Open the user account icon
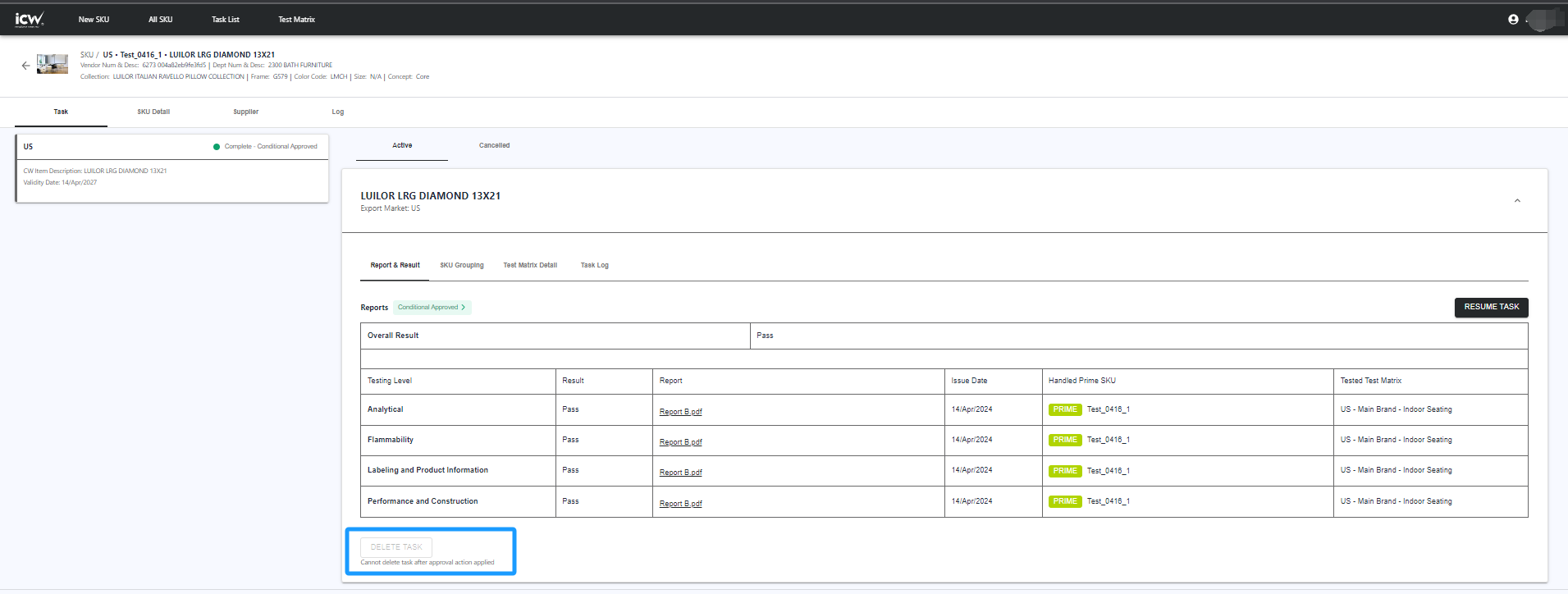Screen dimensions: 1568x594 (x=1513, y=20)
